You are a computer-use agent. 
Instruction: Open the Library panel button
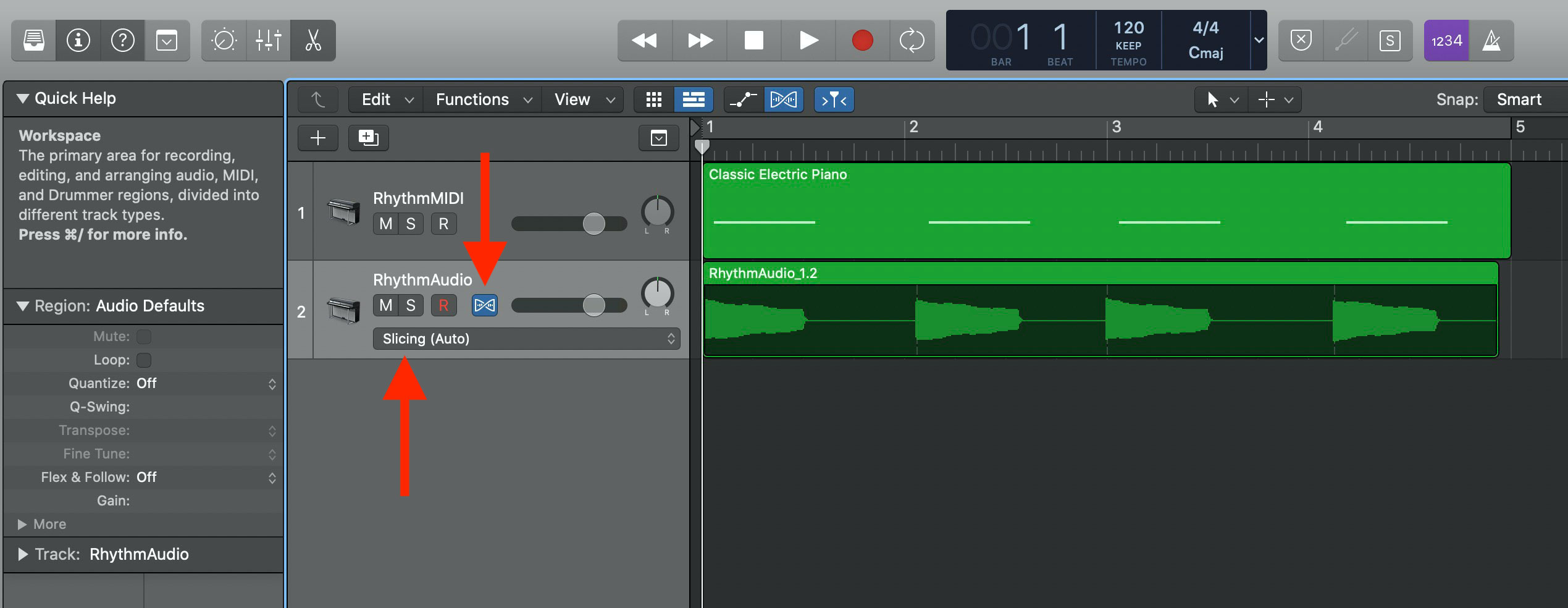[33, 41]
